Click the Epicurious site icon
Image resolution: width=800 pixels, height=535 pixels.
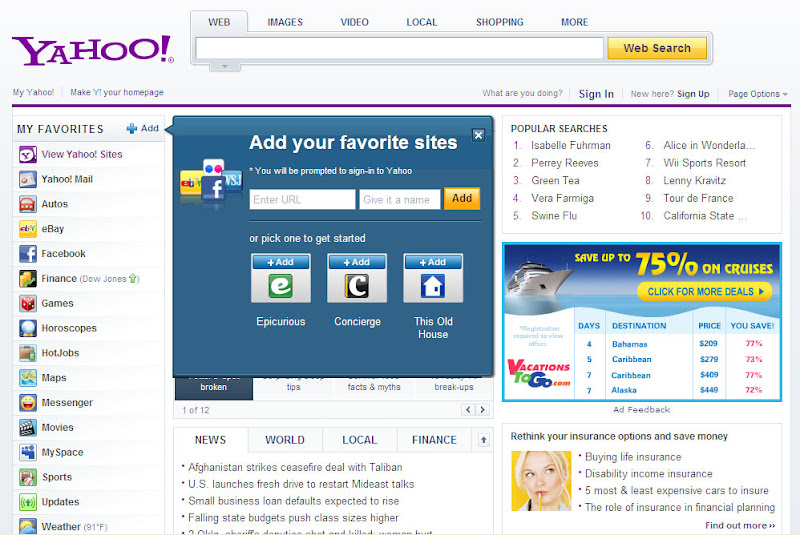click(281, 286)
